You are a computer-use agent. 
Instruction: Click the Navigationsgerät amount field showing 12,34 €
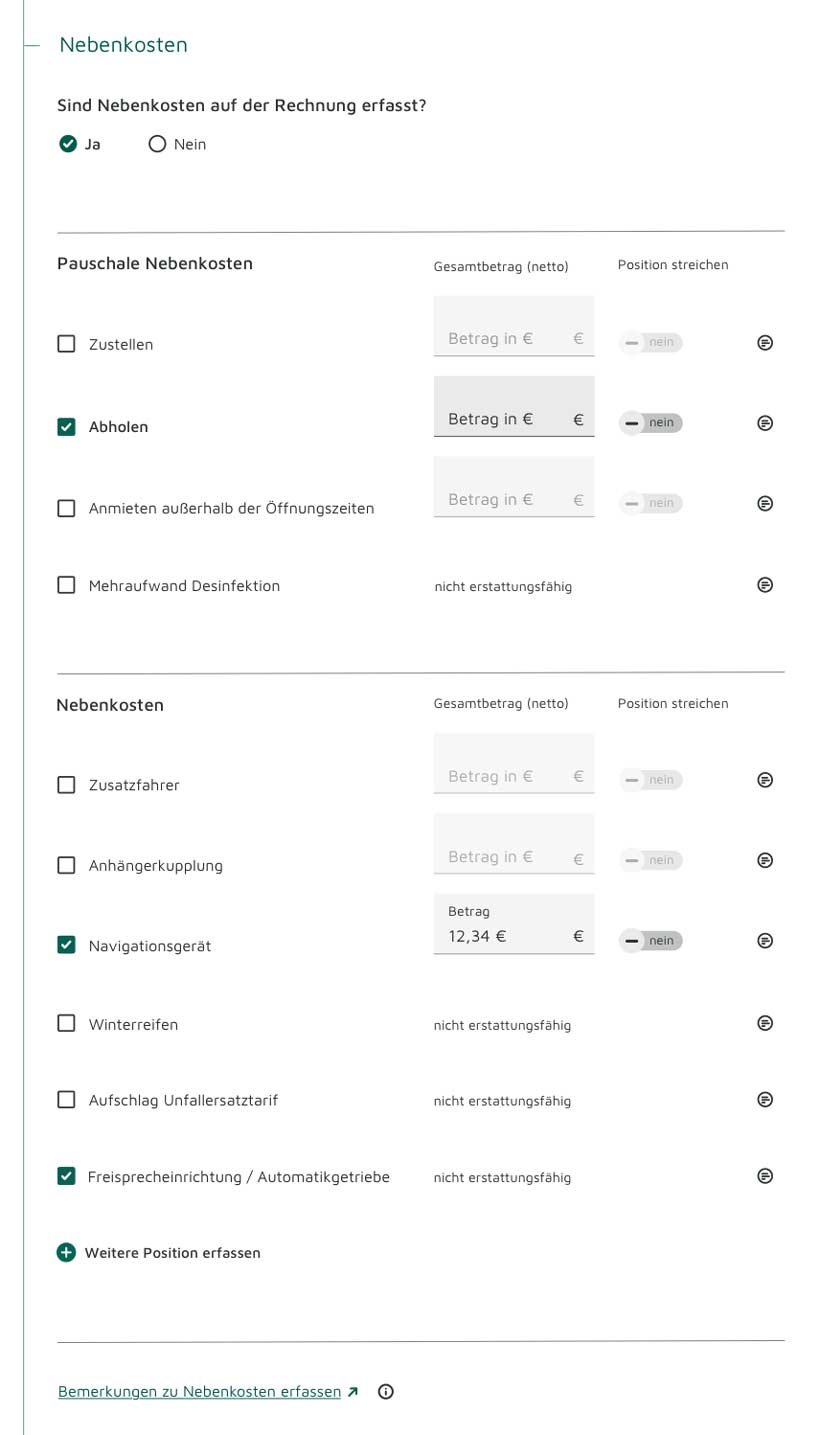coord(505,936)
